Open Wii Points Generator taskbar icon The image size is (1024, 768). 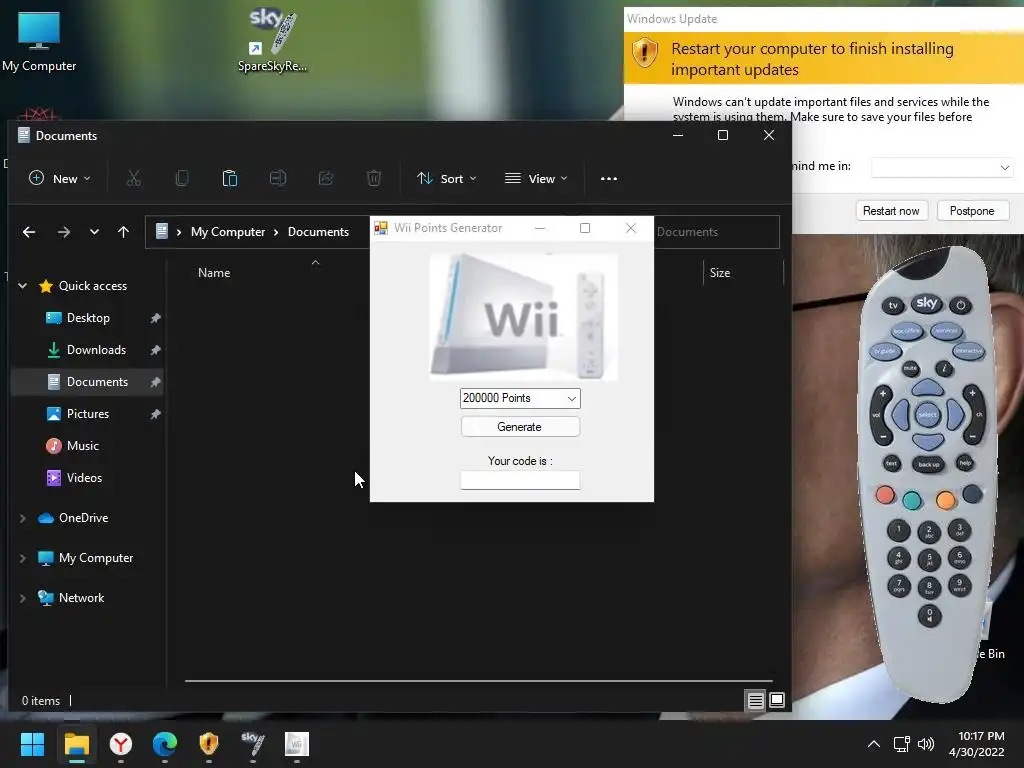pyautogui.click(x=296, y=744)
